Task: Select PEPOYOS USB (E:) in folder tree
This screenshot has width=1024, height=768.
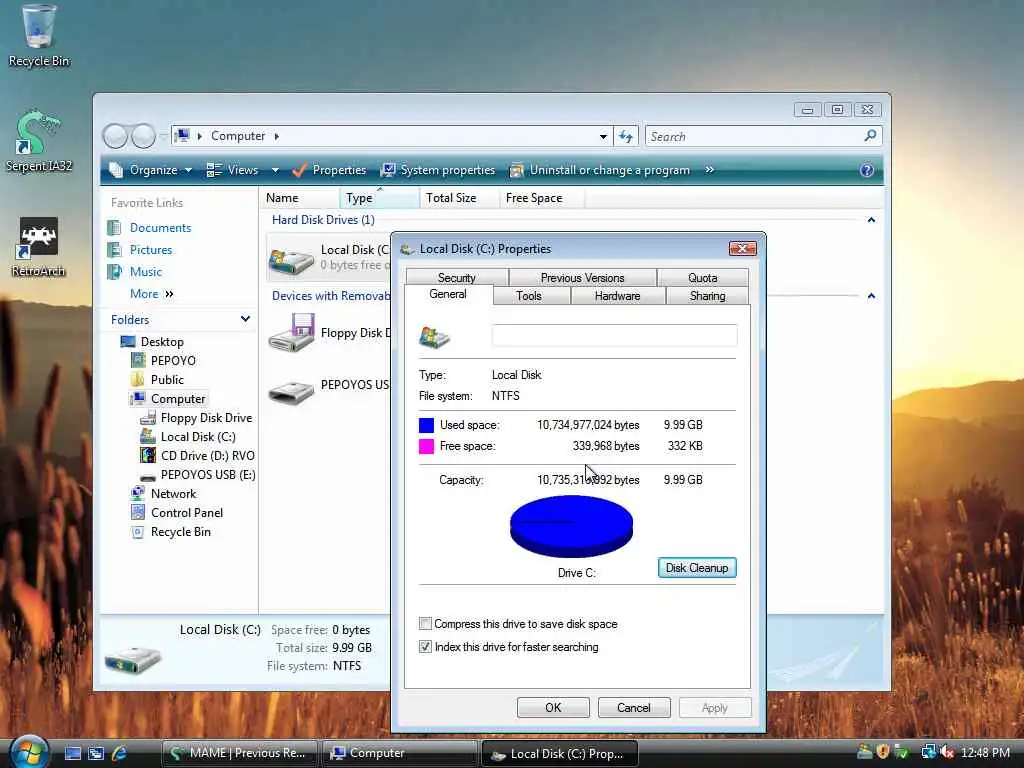Action: (x=208, y=474)
